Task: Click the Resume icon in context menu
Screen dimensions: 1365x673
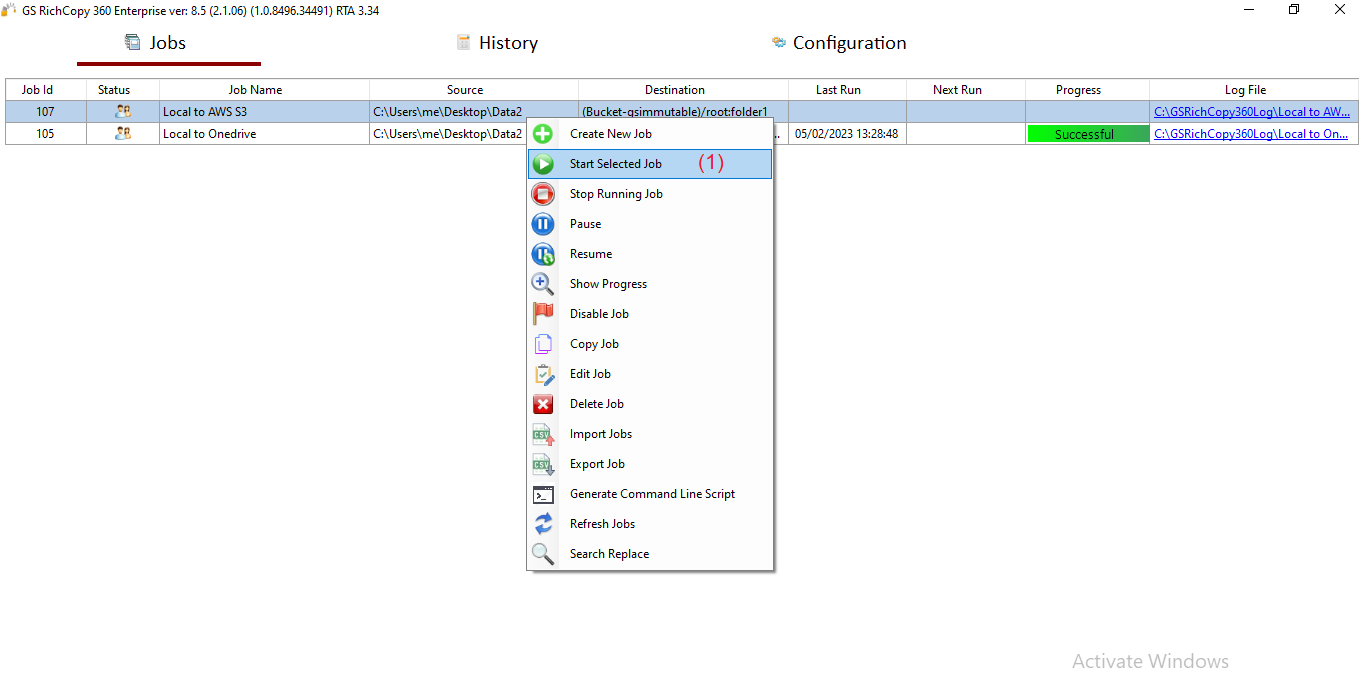Action: click(543, 254)
